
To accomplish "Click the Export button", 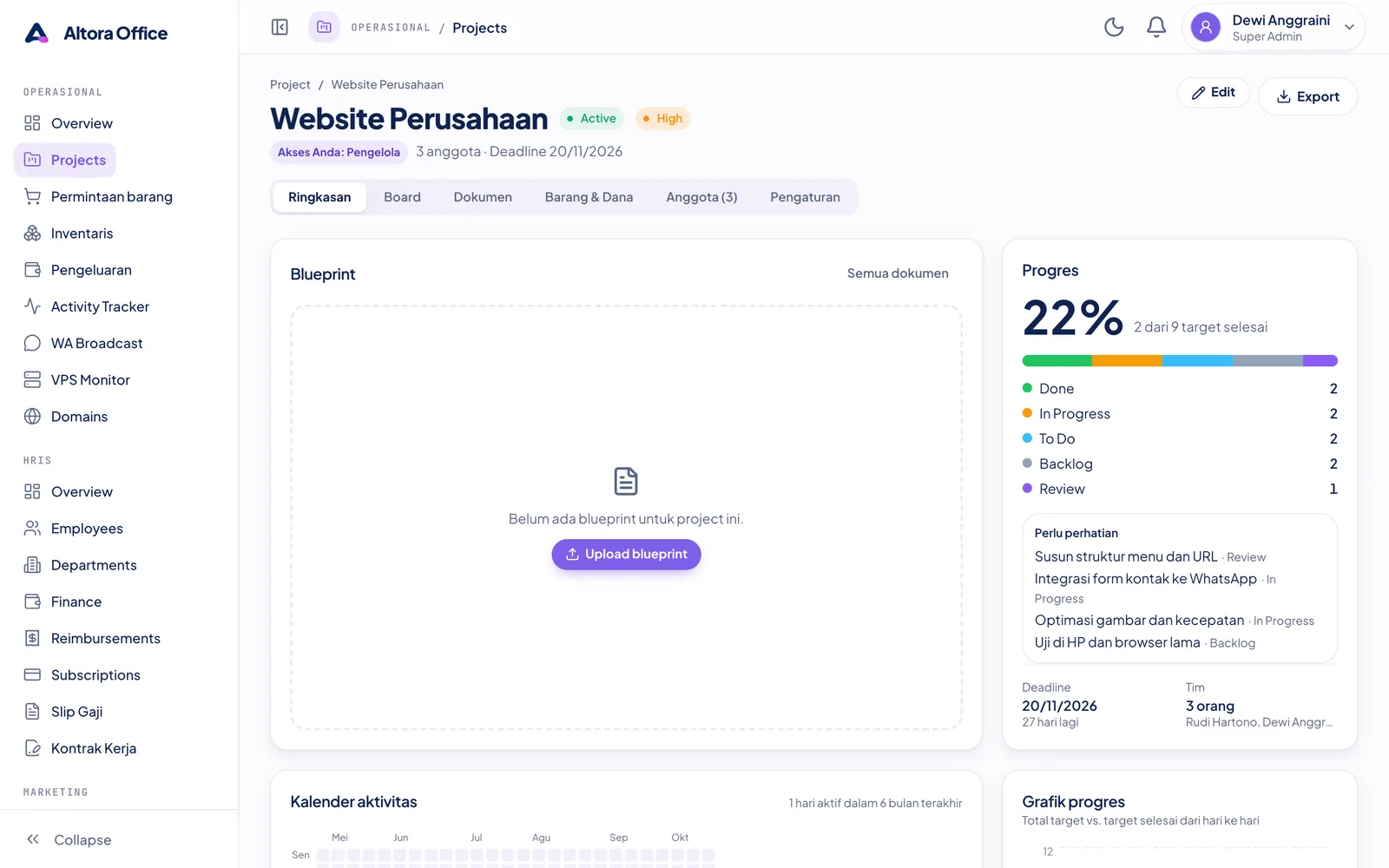I will 1307,96.
